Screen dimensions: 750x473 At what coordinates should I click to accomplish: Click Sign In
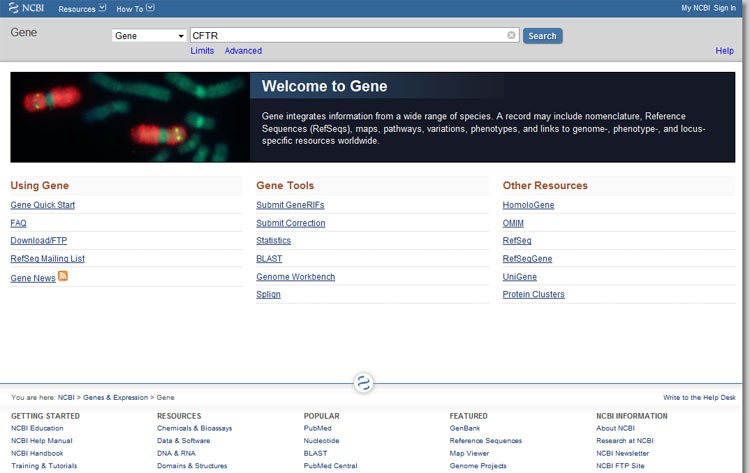tap(725, 8)
